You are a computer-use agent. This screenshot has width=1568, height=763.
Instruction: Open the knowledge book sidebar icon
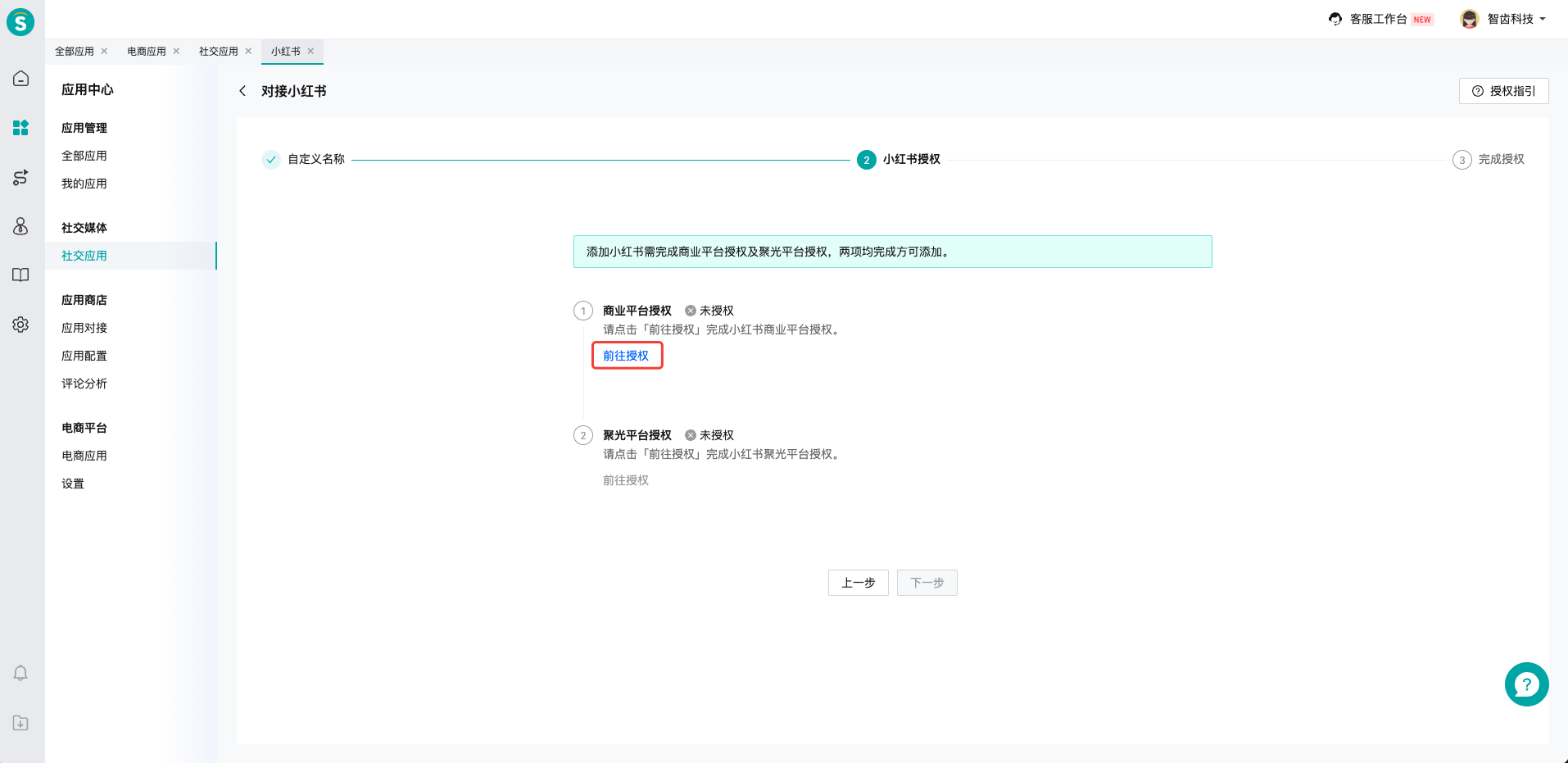point(20,275)
